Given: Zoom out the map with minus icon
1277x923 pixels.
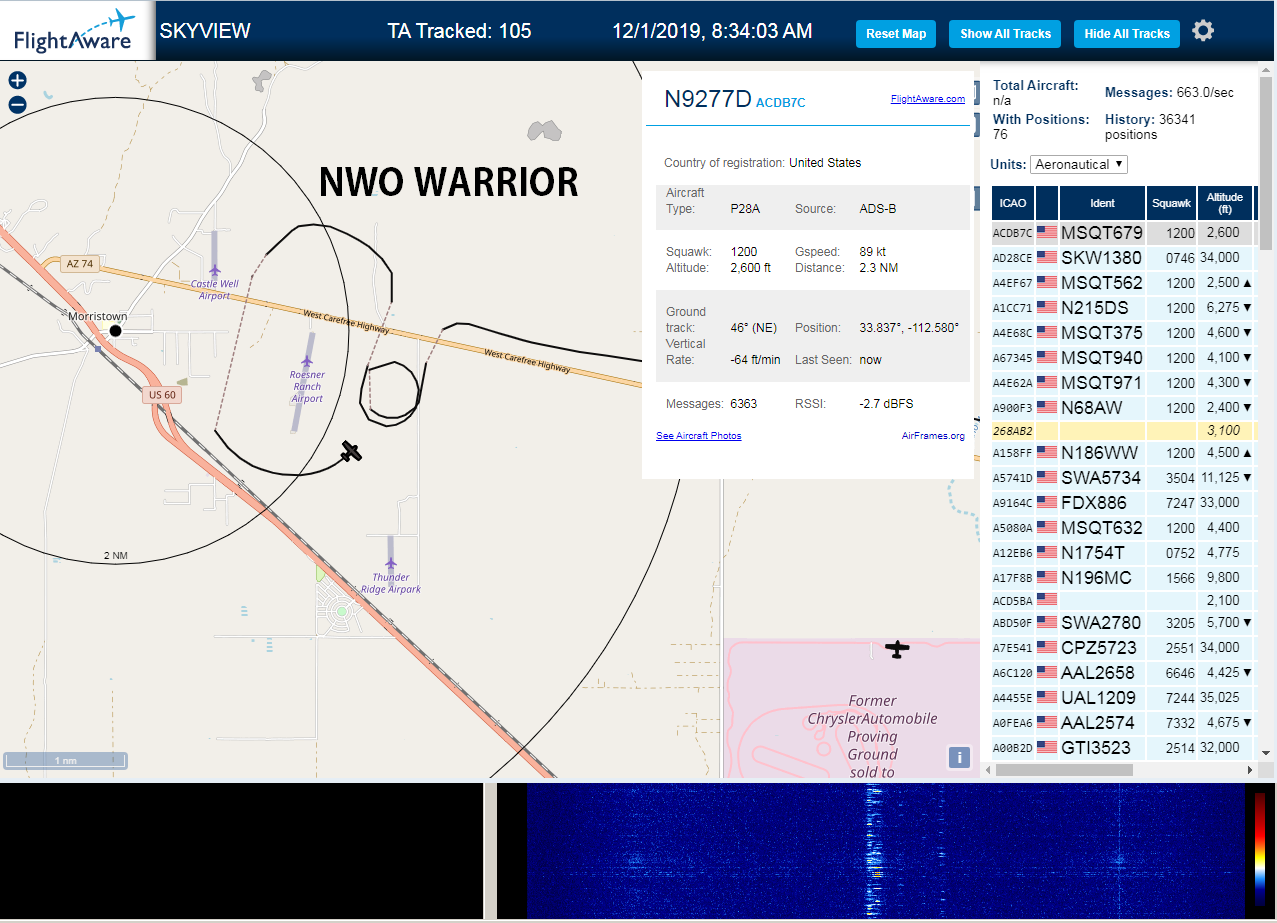Looking at the screenshot, I should coord(17,104).
